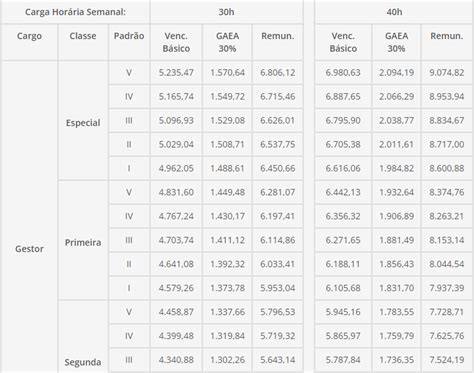Viewport: 474px width, 373px height.
Task: Click the 5.719,32 remuneration value
Action: point(278,336)
